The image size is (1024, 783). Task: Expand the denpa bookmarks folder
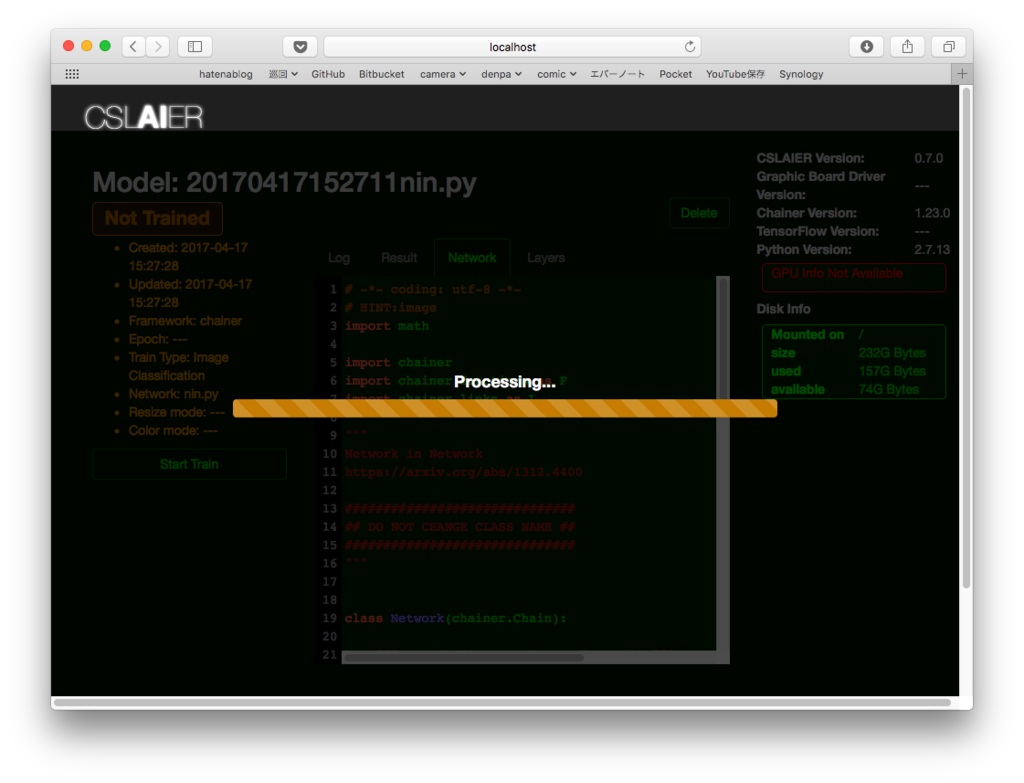[501, 74]
